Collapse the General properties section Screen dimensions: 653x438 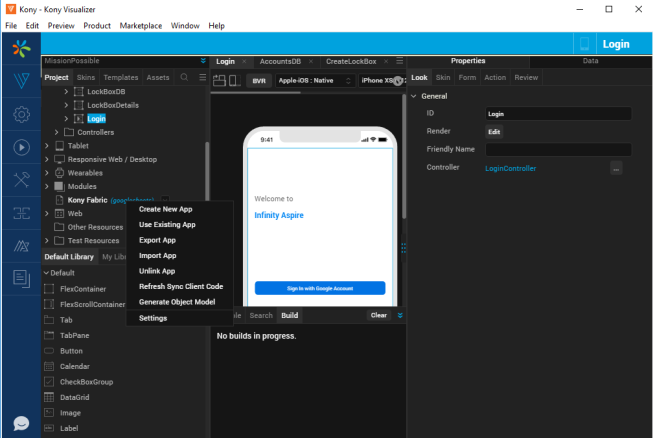[x=414, y=96]
